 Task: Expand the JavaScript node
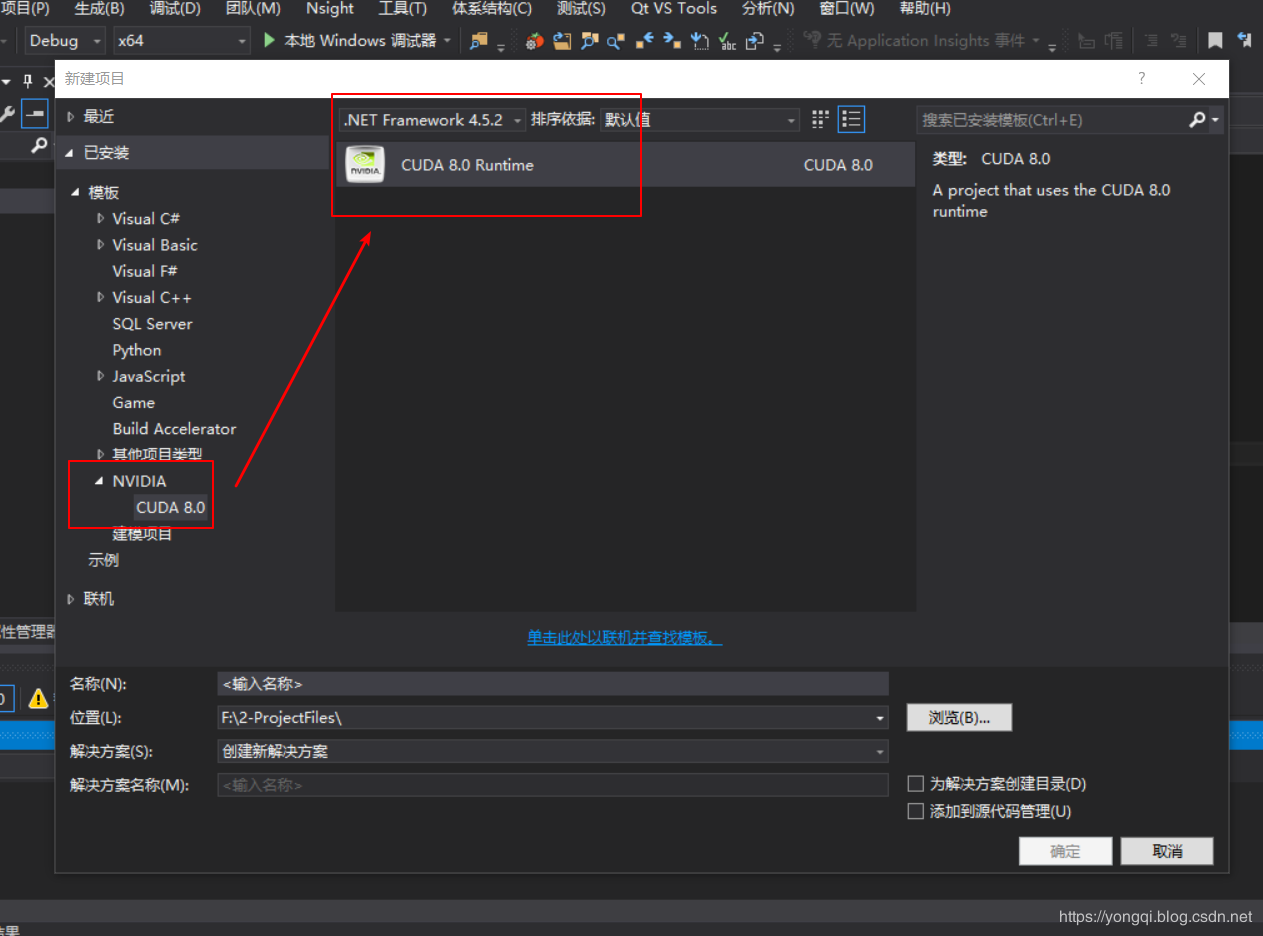tap(101, 376)
